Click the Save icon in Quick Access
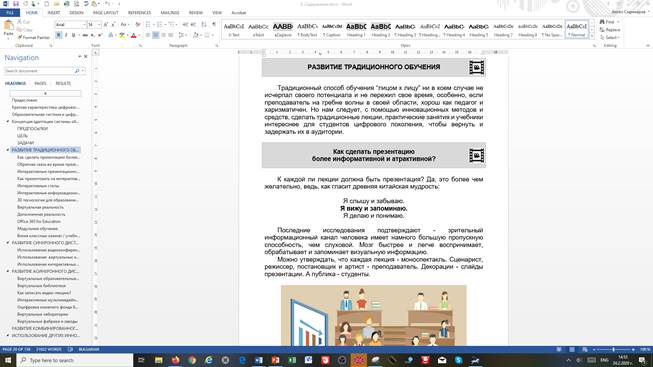Screen dimensions: 653x367 [15, 4]
